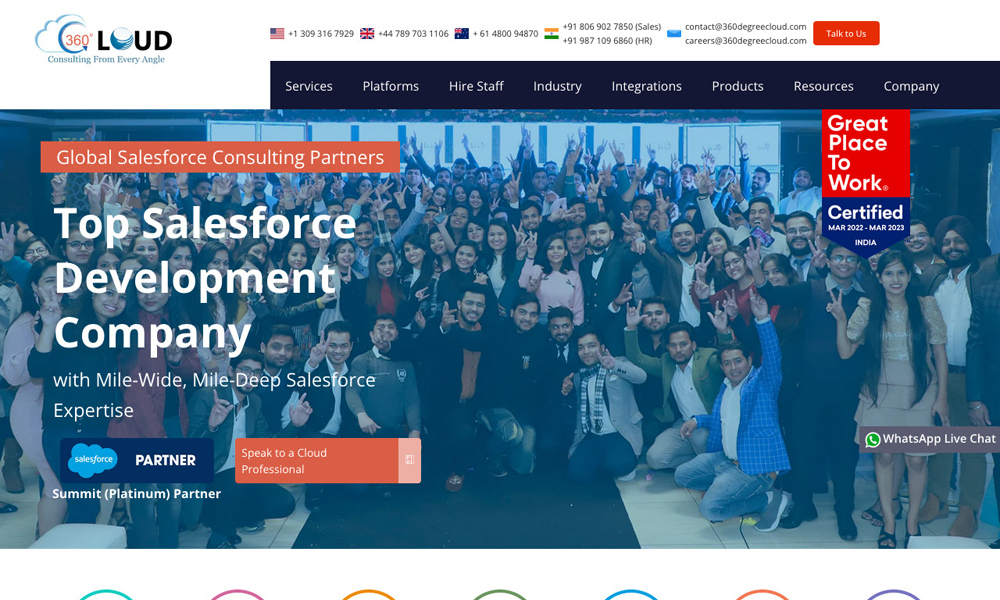Expand the Platforms menu
The width and height of the screenshot is (1000, 600).
(390, 86)
